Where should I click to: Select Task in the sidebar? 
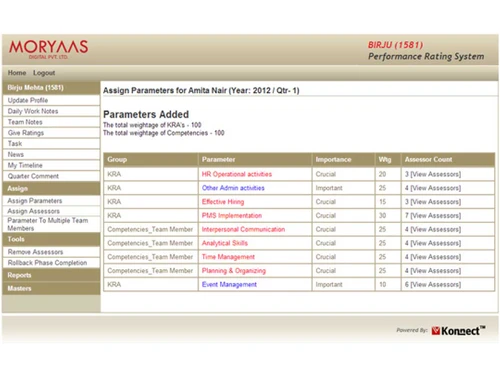[x=51, y=144]
